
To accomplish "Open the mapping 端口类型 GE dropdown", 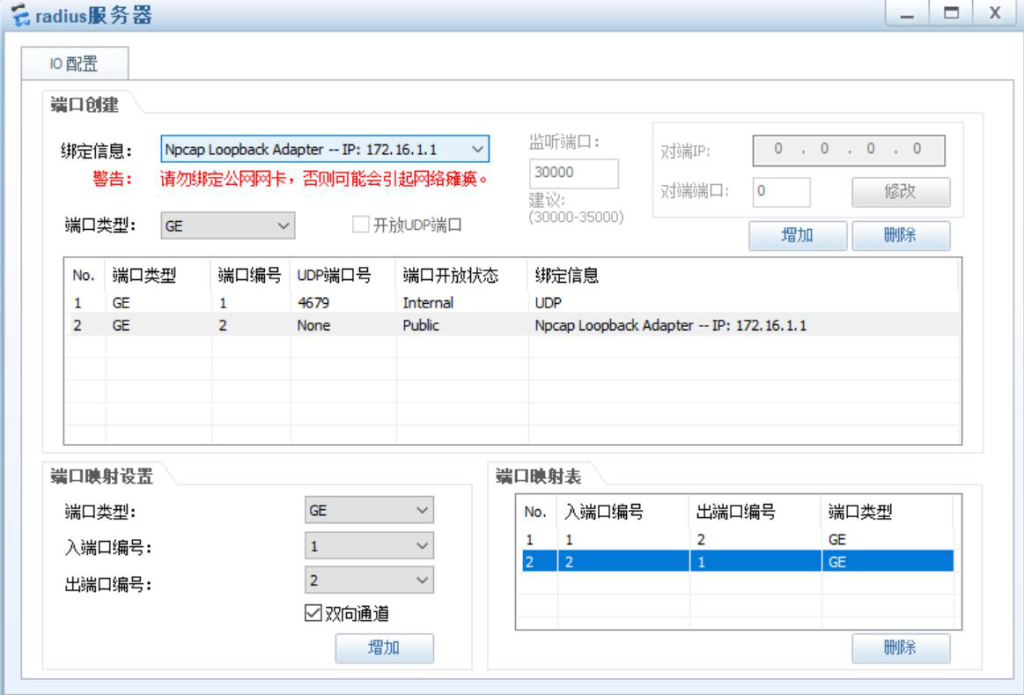I will 369,510.
